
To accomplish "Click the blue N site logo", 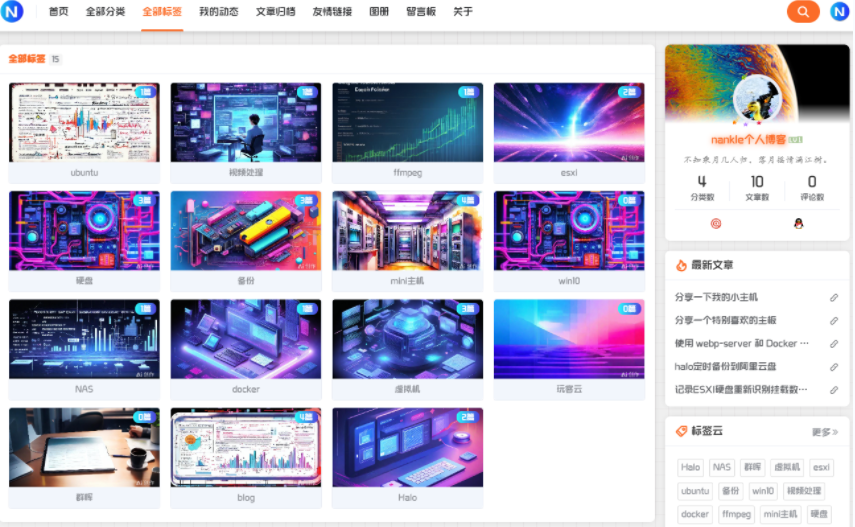I will (x=12, y=12).
